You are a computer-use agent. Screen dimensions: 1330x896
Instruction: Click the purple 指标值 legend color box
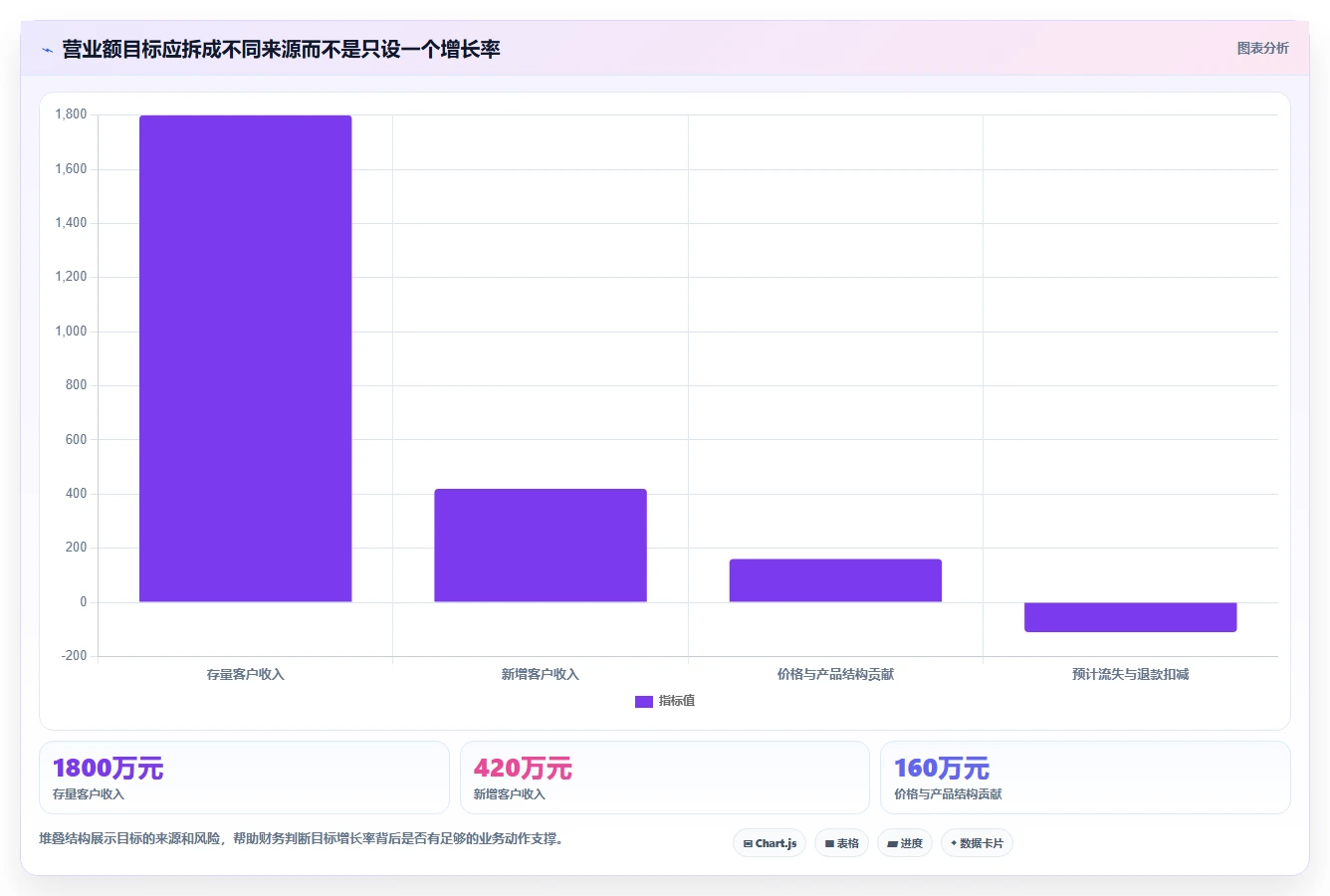tap(644, 702)
